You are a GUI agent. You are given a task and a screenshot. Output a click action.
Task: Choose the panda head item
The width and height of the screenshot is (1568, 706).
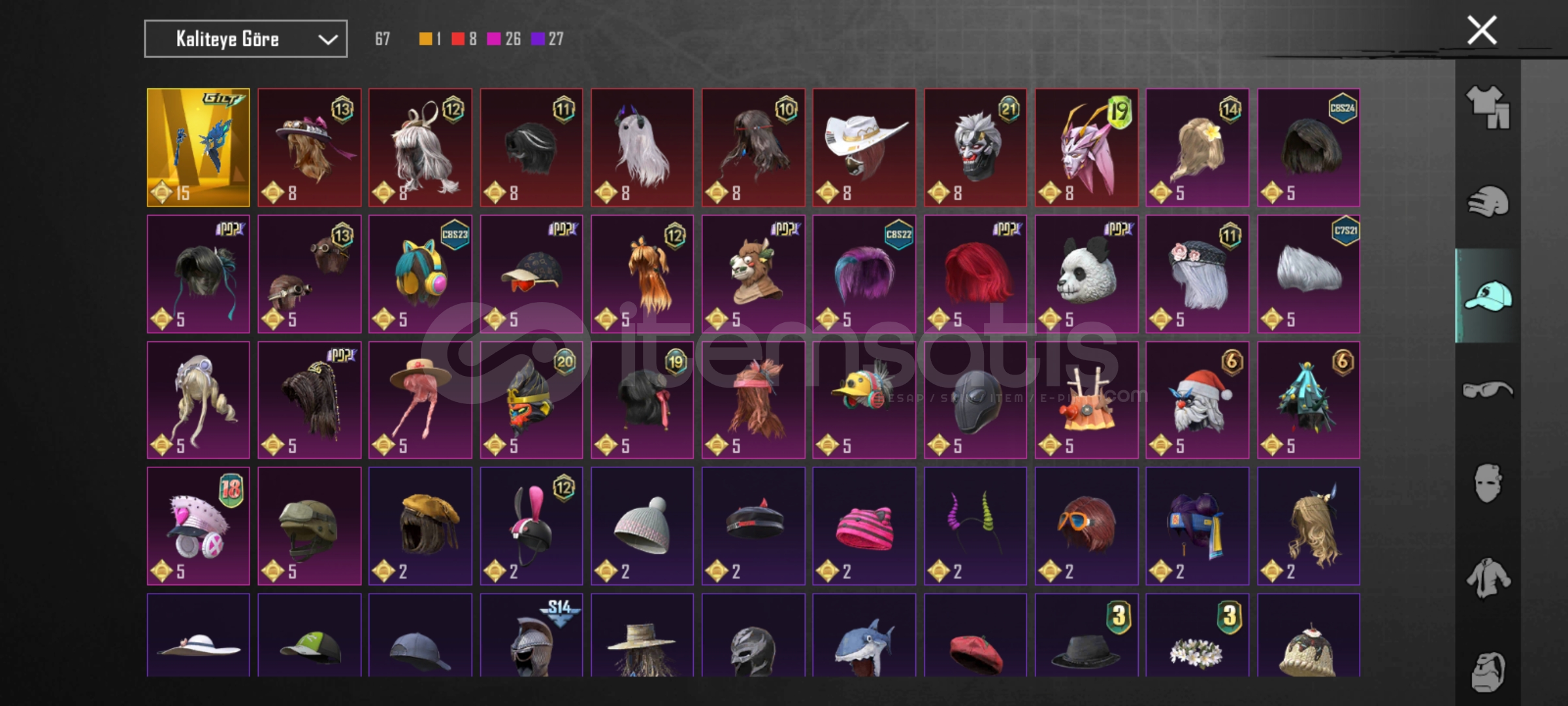pos(1086,274)
